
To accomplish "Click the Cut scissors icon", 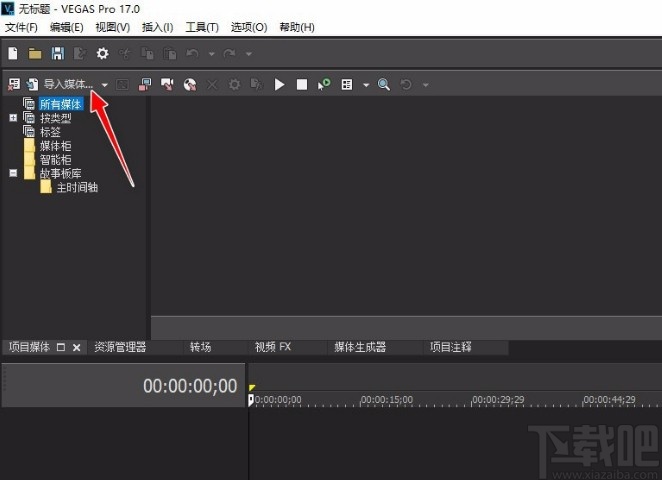I will [x=125, y=54].
